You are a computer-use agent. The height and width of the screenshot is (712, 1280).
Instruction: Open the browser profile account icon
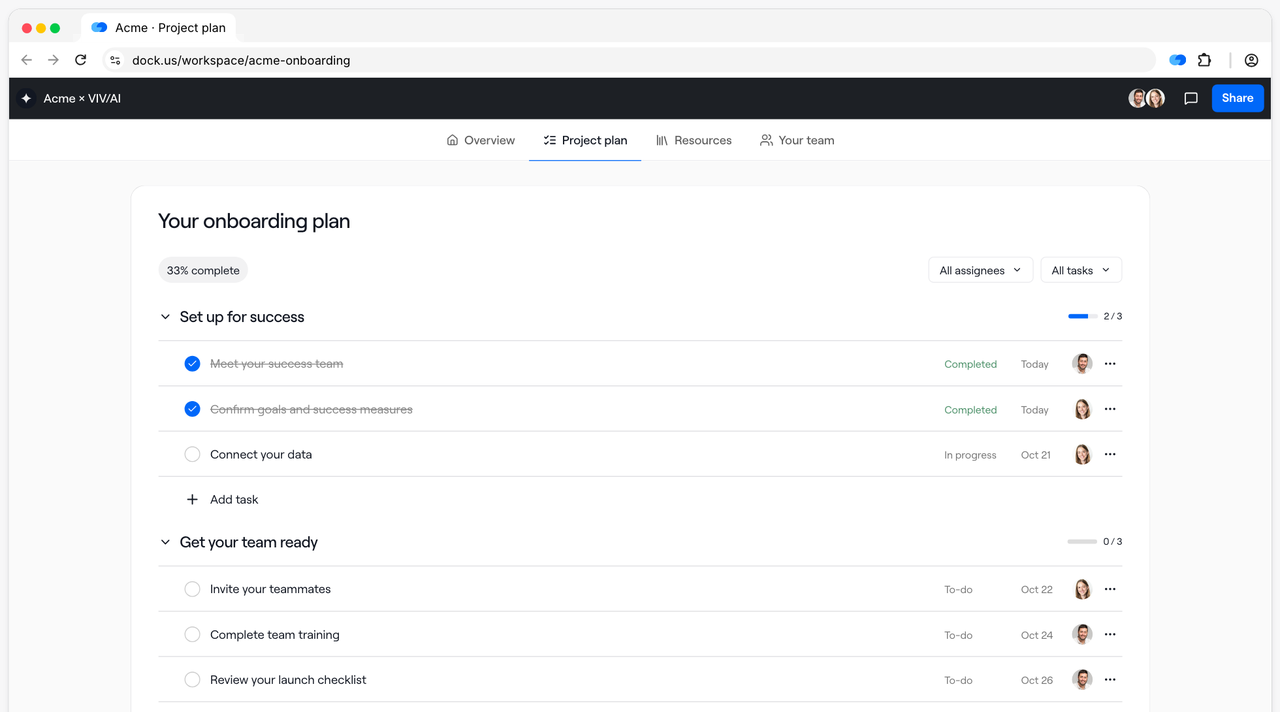coord(1251,60)
